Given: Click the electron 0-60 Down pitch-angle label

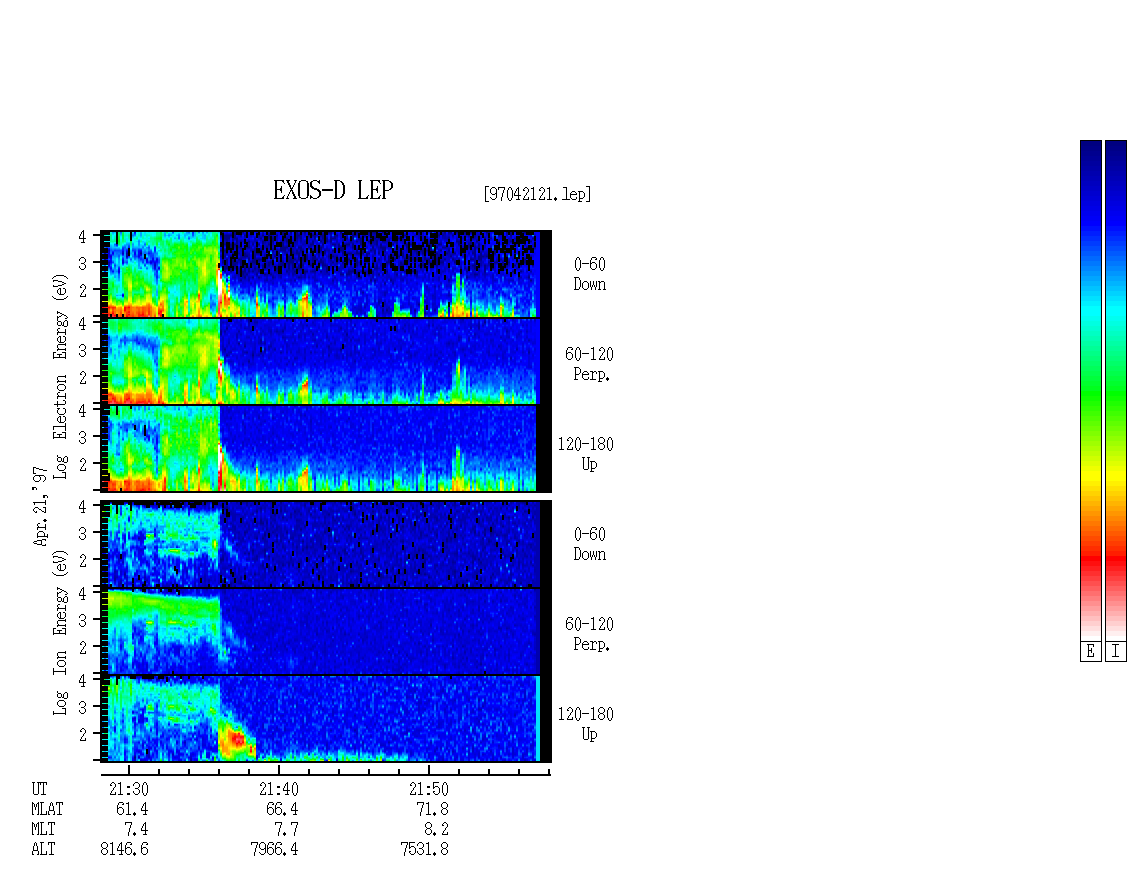Looking at the screenshot, I should [x=590, y=275].
